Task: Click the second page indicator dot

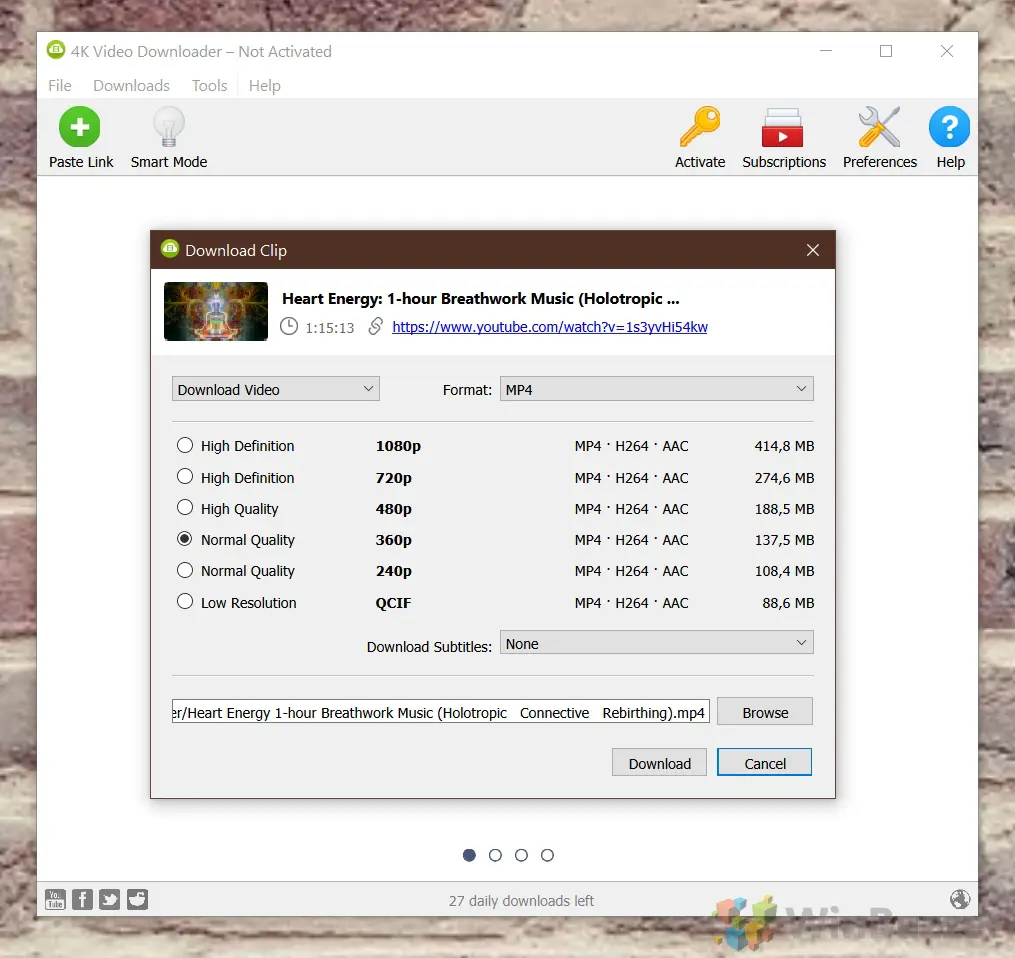Action: [x=495, y=855]
